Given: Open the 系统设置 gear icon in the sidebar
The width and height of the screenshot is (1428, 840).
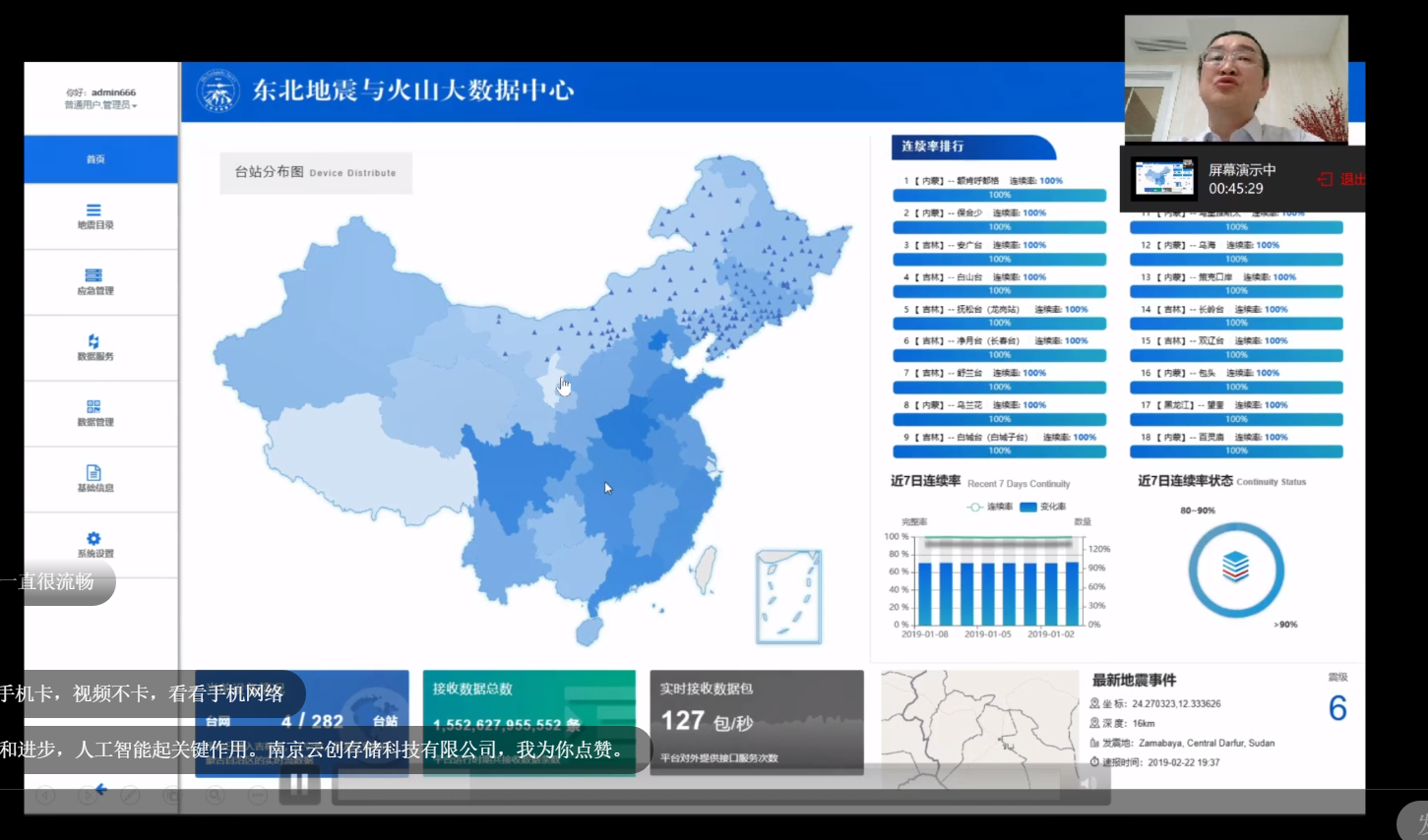Looking at the screenshot, I should click(93, 538).
